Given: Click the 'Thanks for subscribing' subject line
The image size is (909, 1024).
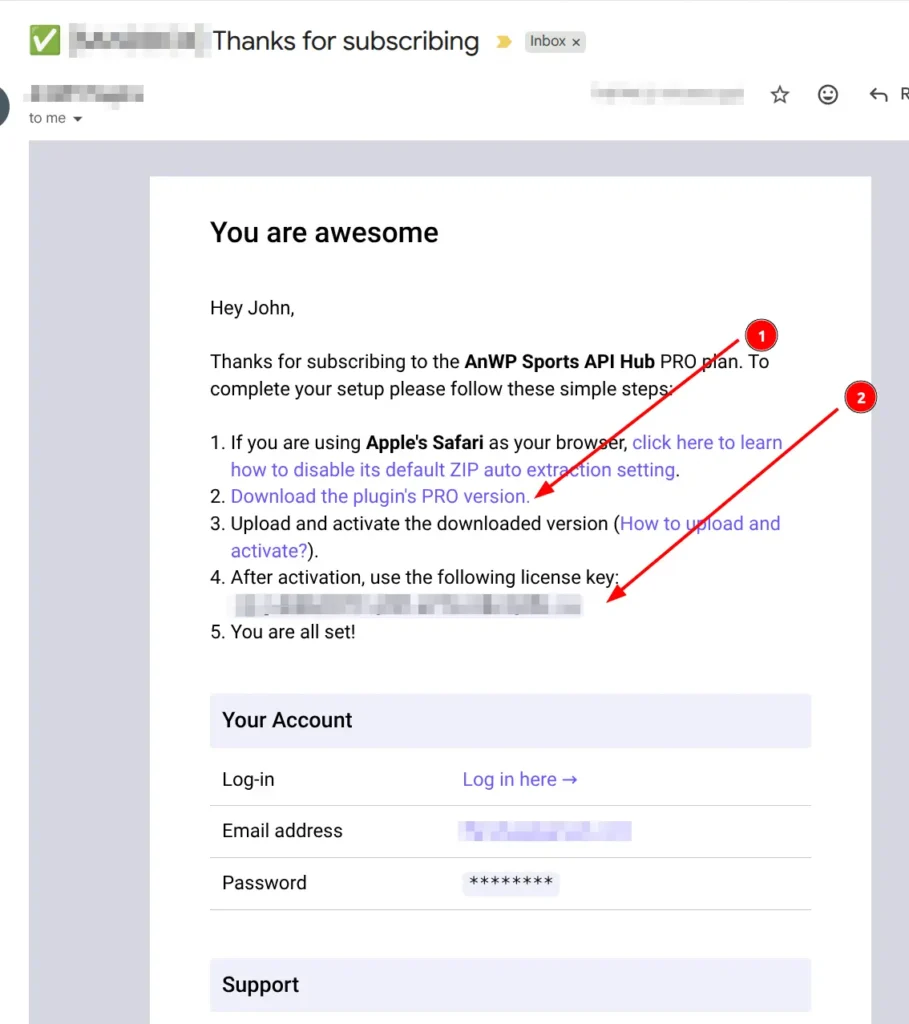Looking at the screenshot, I should pos(345,41).
